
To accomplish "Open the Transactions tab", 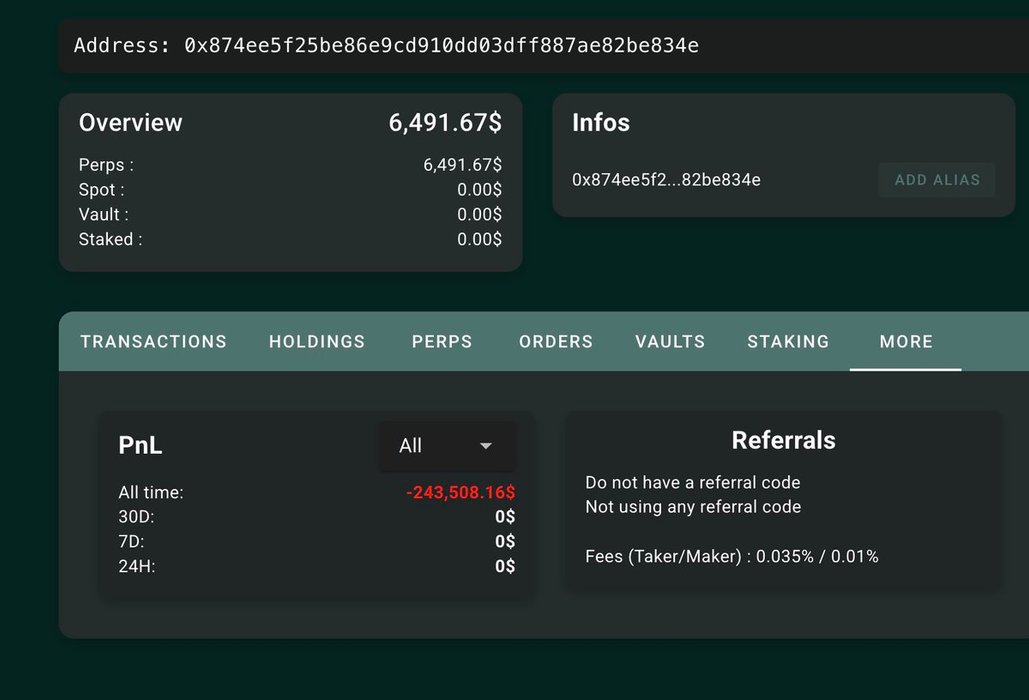I will [x=153, y=342].
